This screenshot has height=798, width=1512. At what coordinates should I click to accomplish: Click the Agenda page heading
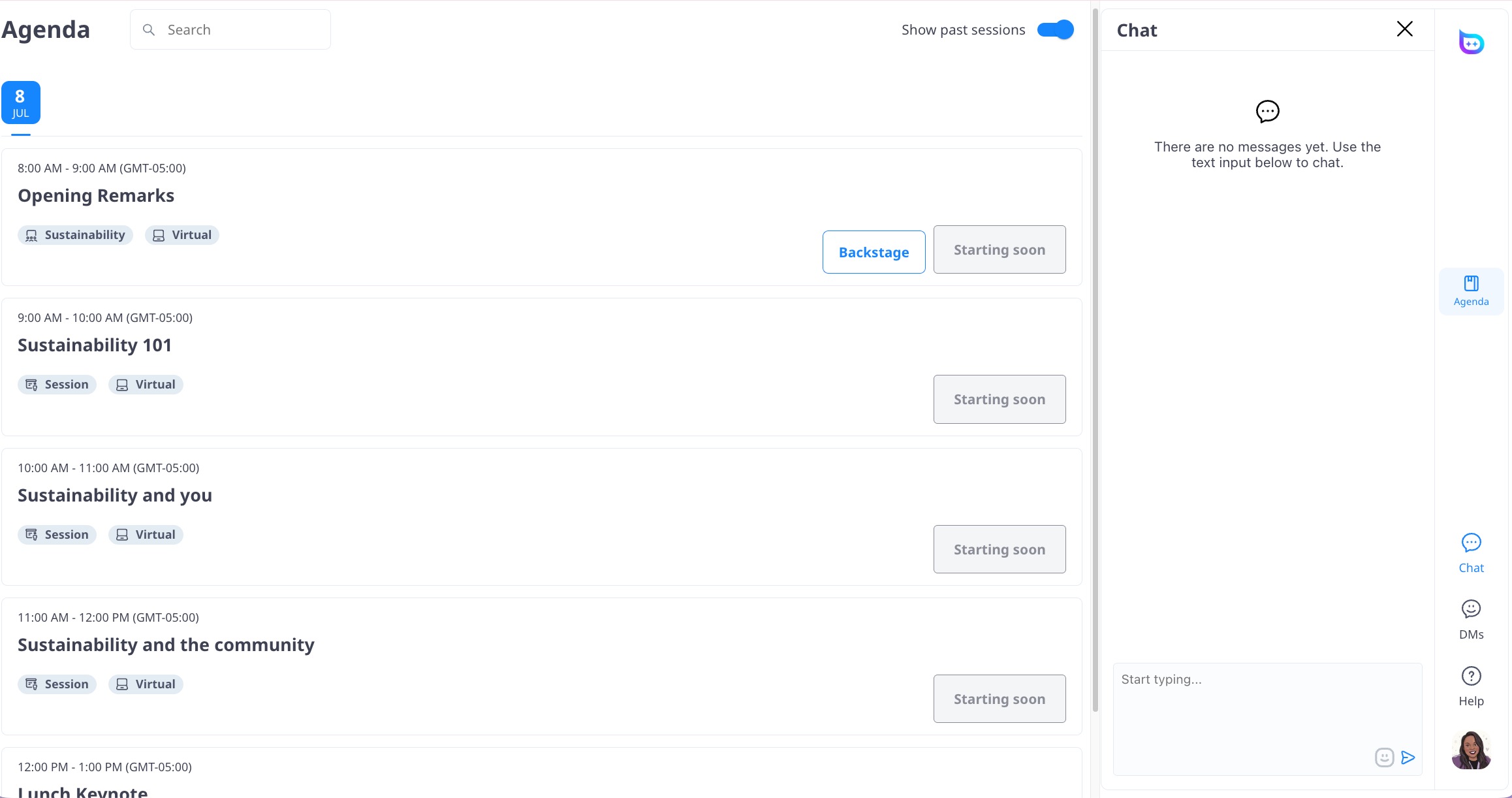tap(46, 30)
